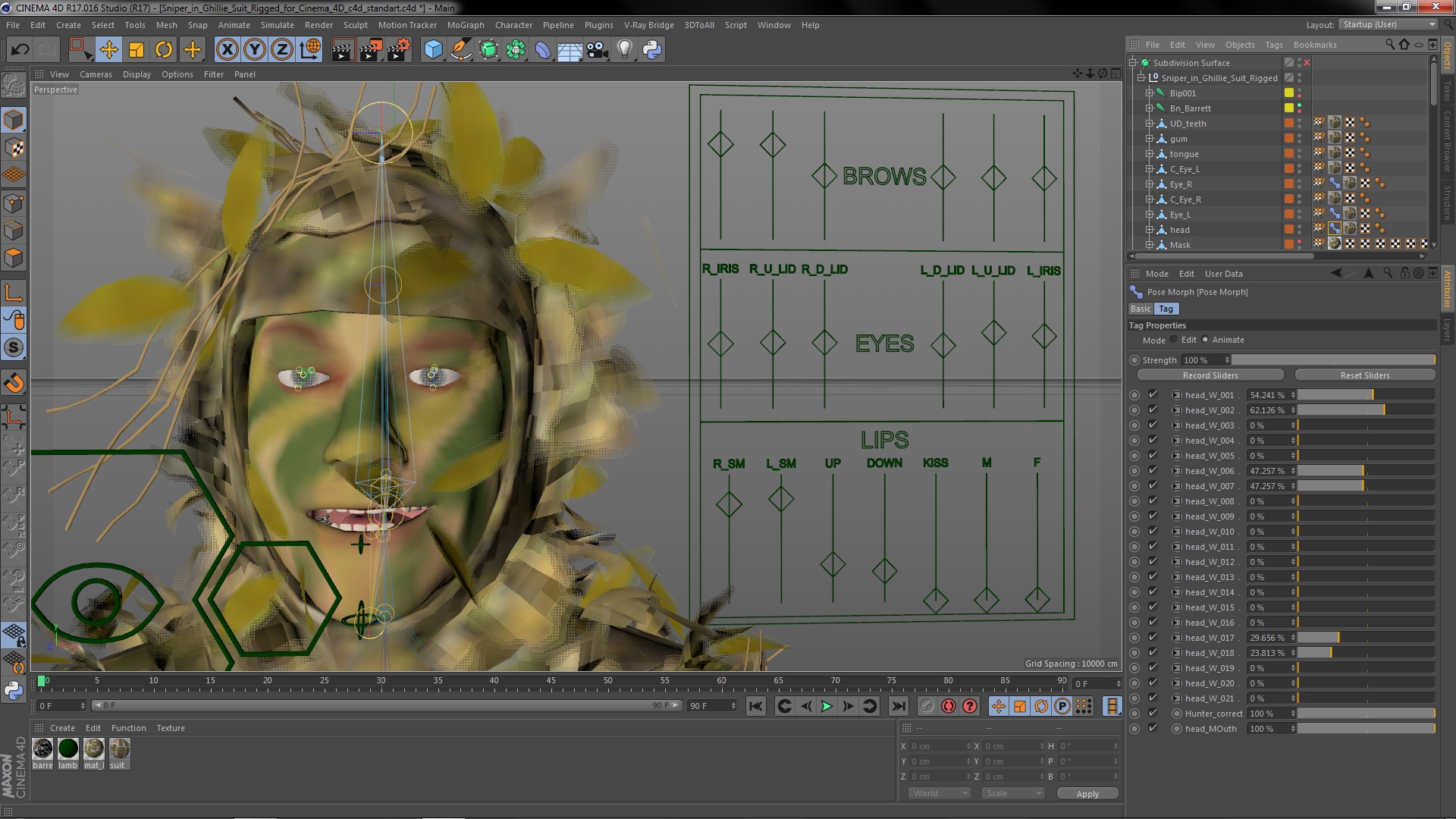Image resolution: width=1456 pixels, height=819 pixels.
Task: Click the Strength slider bar
Action: 1333,359
